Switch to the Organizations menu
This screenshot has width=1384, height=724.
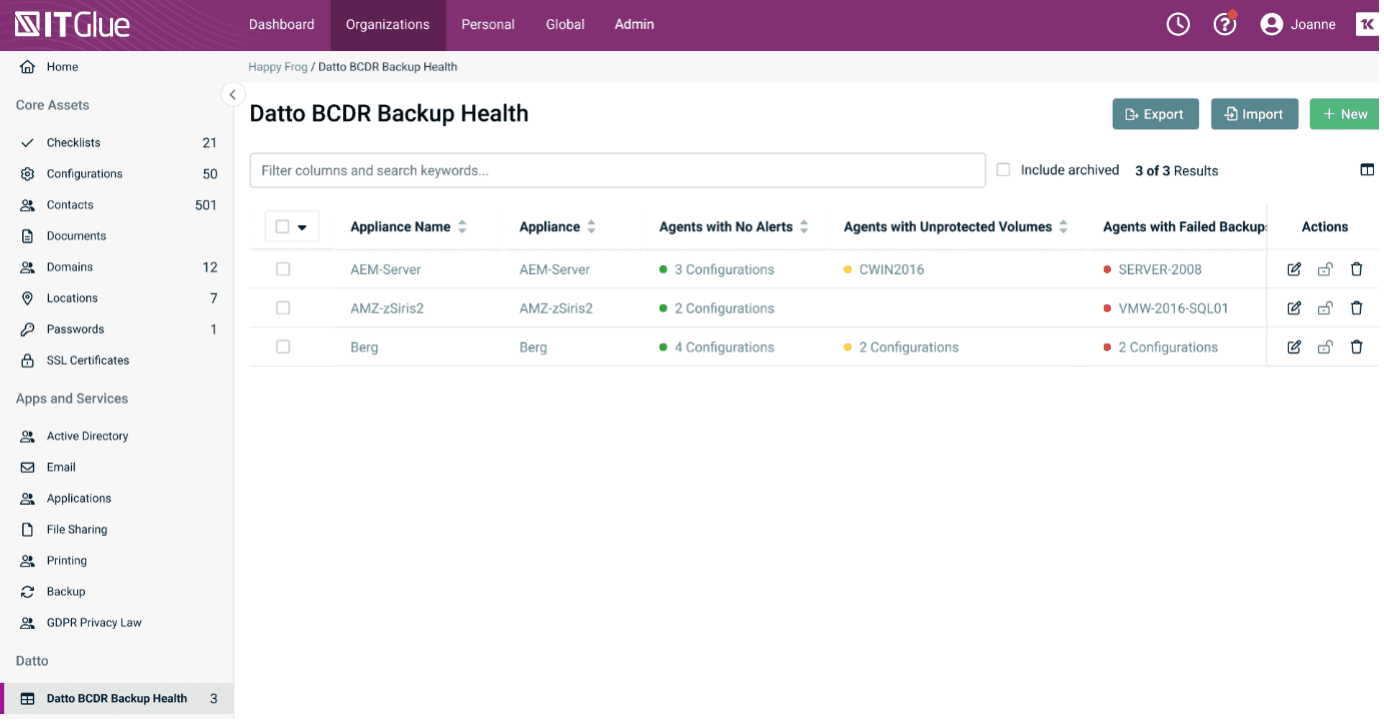pos(387,24)
